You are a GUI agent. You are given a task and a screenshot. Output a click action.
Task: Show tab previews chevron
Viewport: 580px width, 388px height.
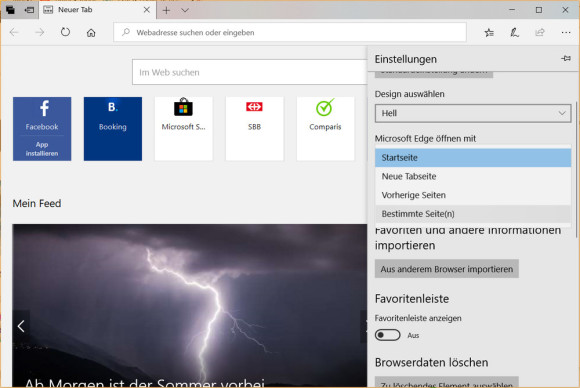pyautogui.click(x=185, y=10)
